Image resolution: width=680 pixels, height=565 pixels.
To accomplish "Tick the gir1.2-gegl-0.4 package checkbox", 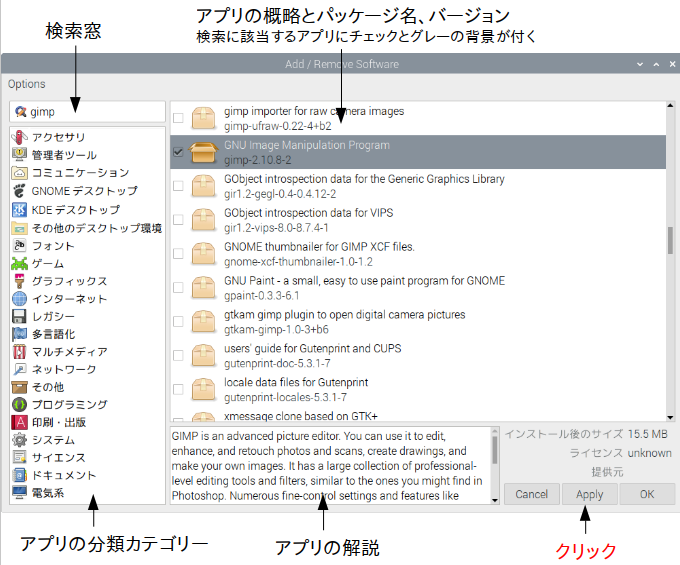I will [178, 186].
